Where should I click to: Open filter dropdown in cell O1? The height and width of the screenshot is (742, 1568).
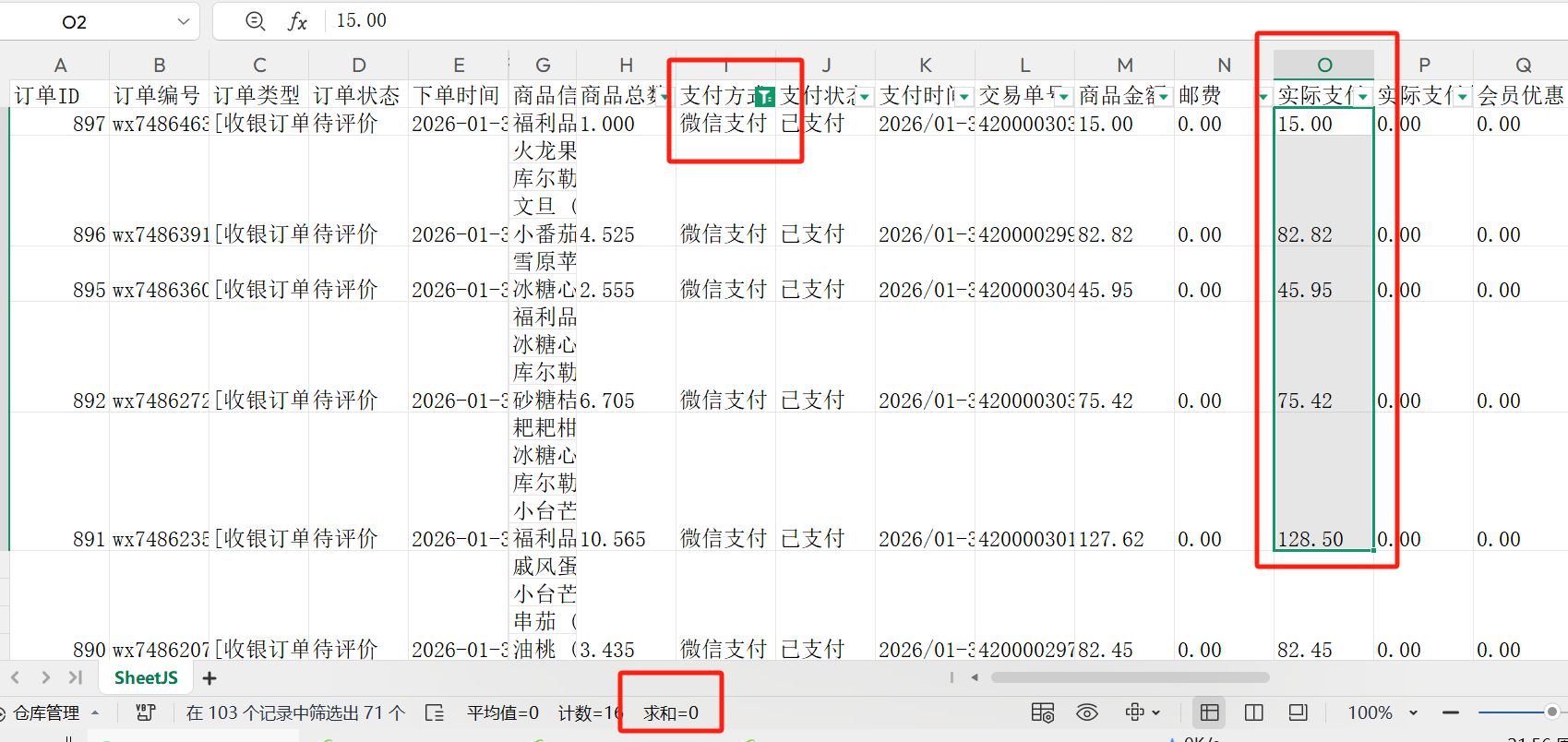pos(1362,97)
